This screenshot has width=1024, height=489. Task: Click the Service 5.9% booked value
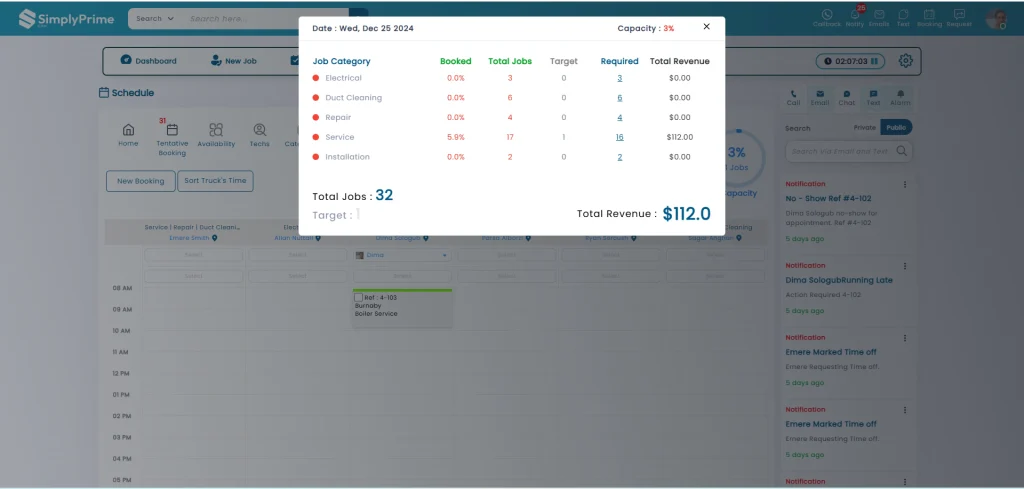(x=456, y=137)
